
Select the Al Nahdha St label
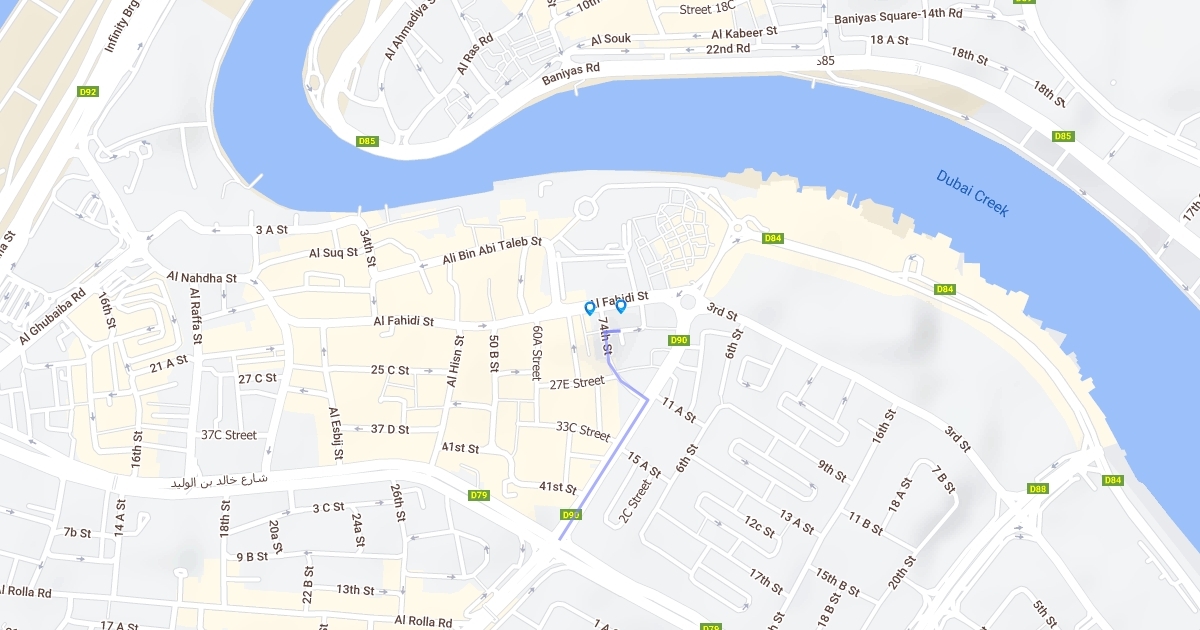tap(202, 278)
